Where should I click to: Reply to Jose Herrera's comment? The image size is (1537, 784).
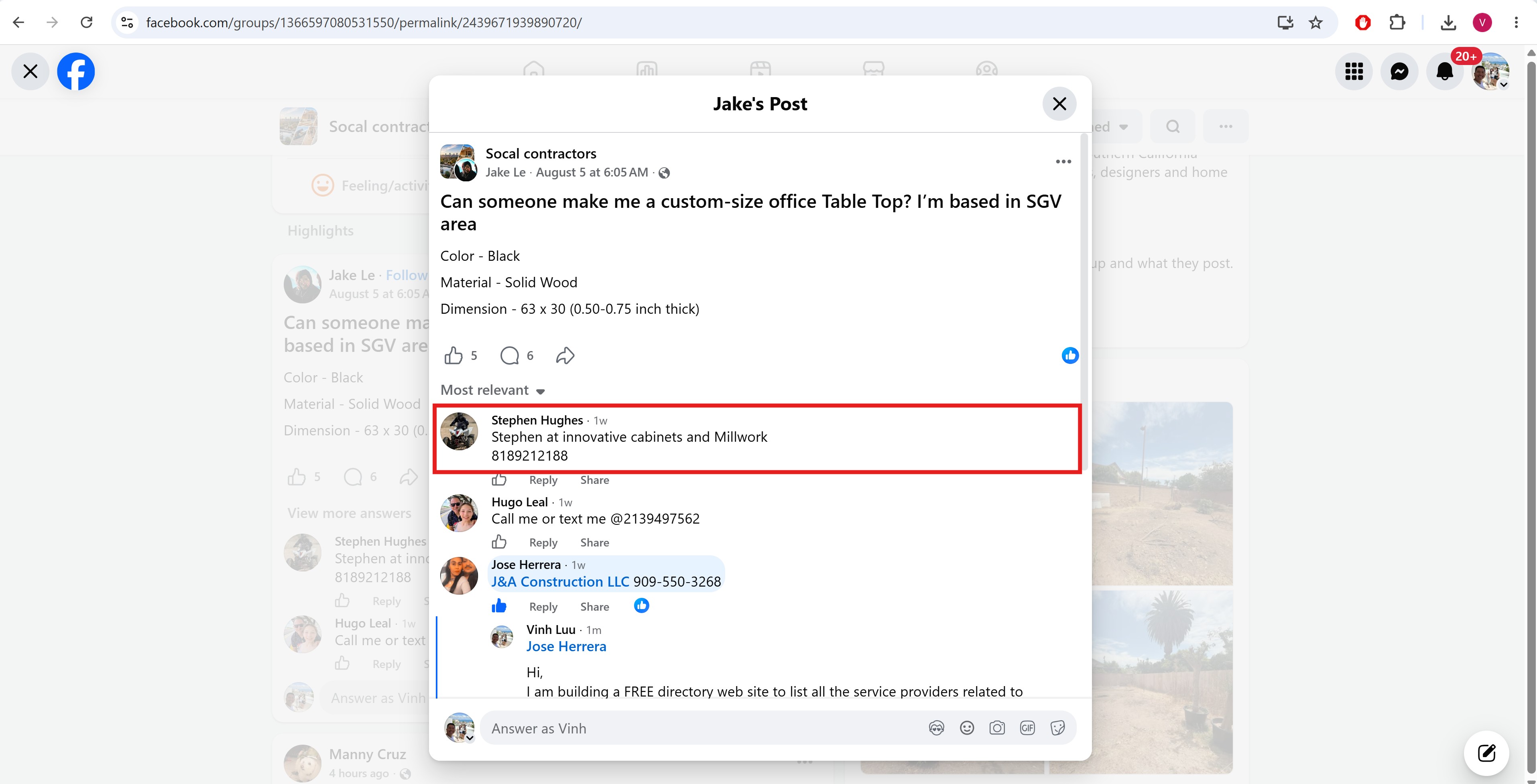click(543, 607)
